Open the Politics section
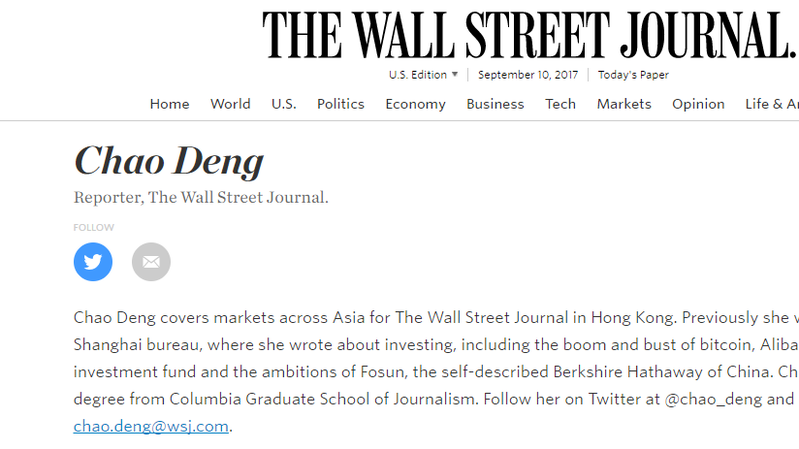The width and height of the screenshot is (799, 449). [340, 104]
